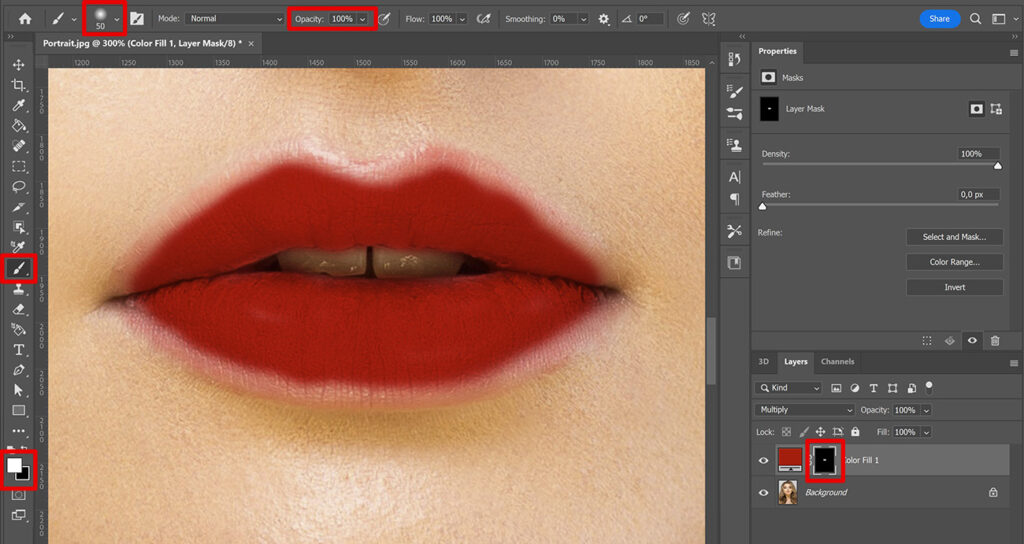Open symmetry butterfly options icon
The height and width of the screenshot is (544, 1024).
tap(709, 19)
